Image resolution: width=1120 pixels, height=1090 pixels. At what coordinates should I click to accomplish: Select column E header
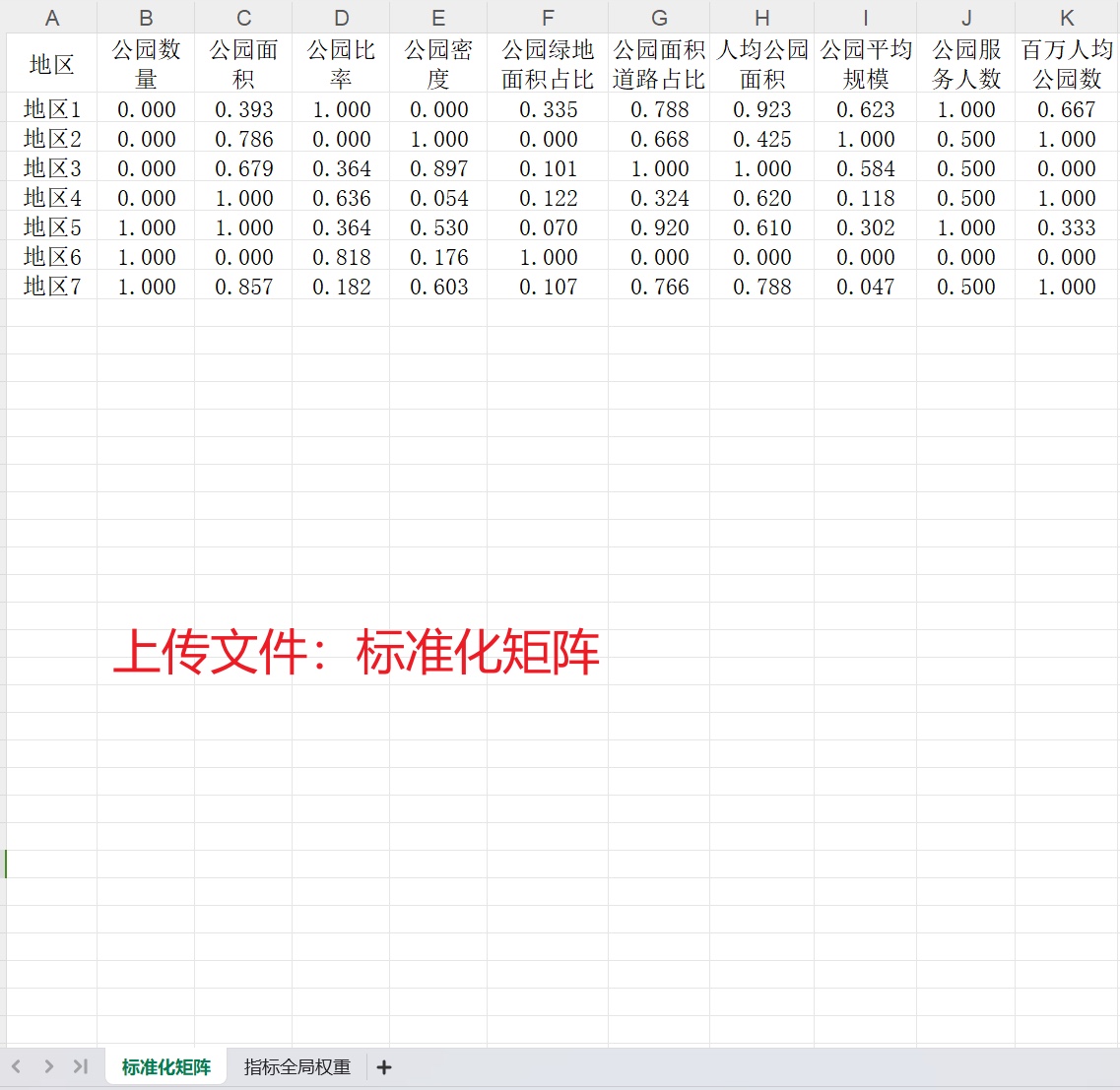point(438,18)
